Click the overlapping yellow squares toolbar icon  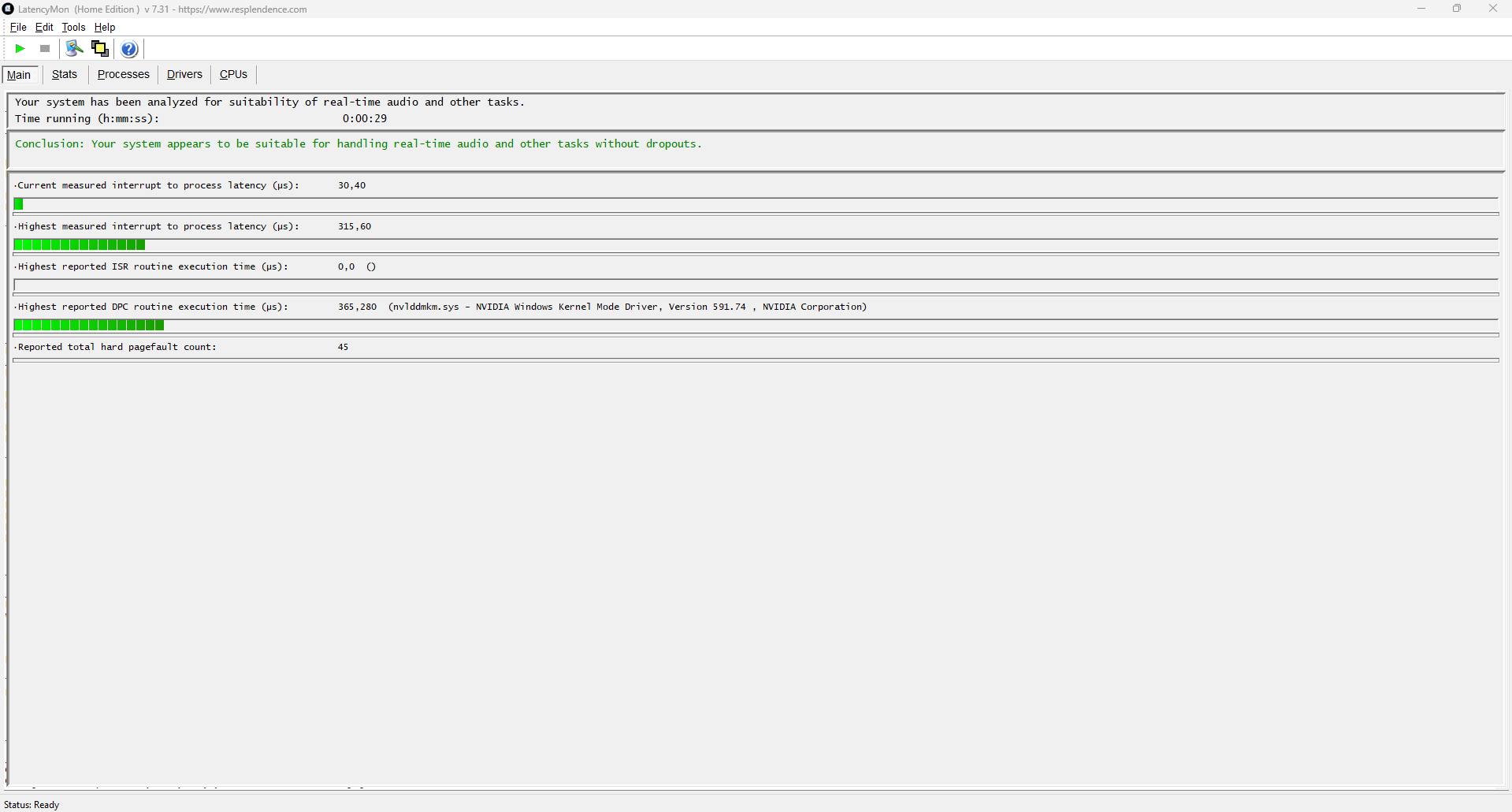pos(100,49)
